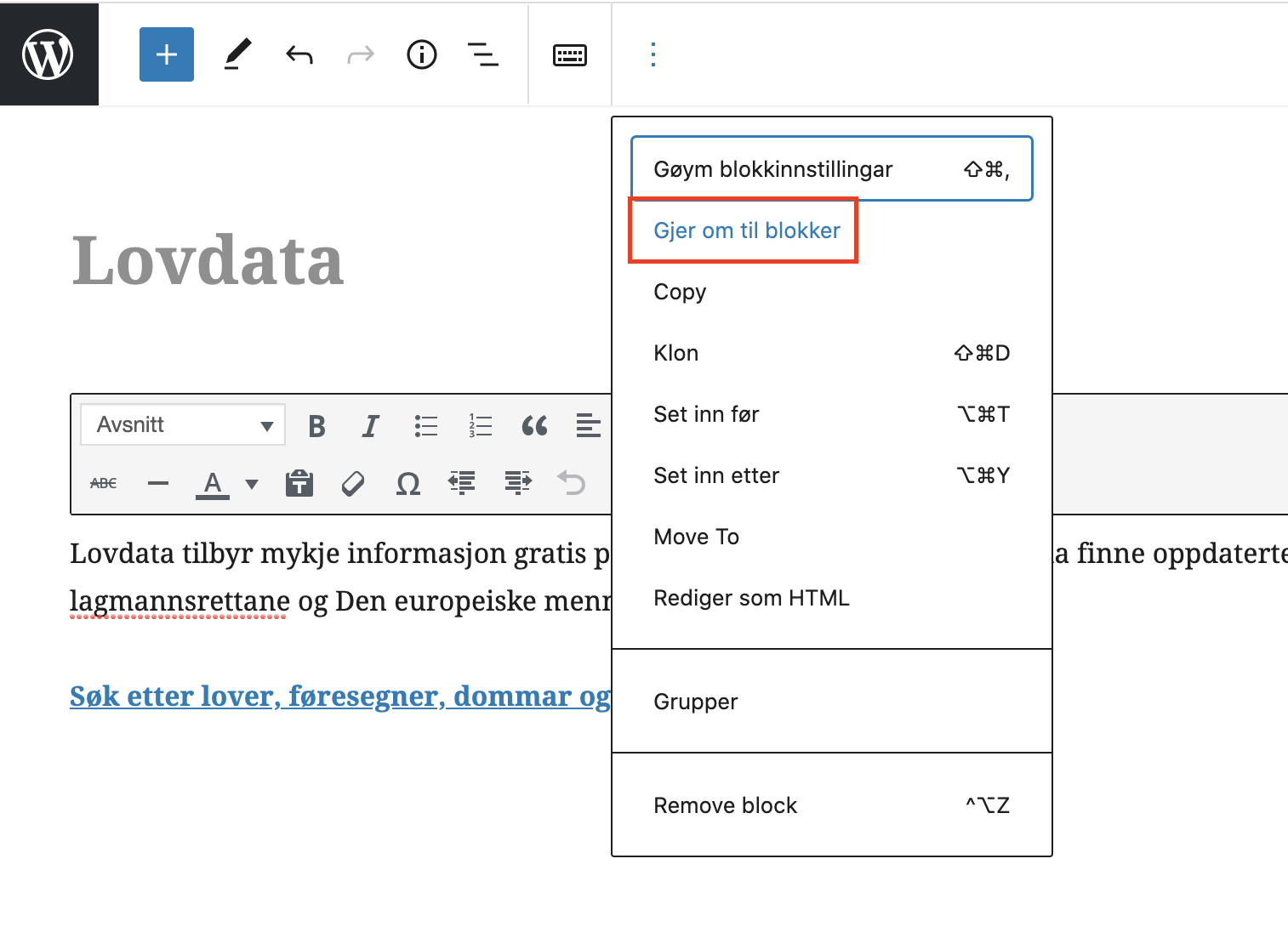Click the WordPress logo button

48,54
